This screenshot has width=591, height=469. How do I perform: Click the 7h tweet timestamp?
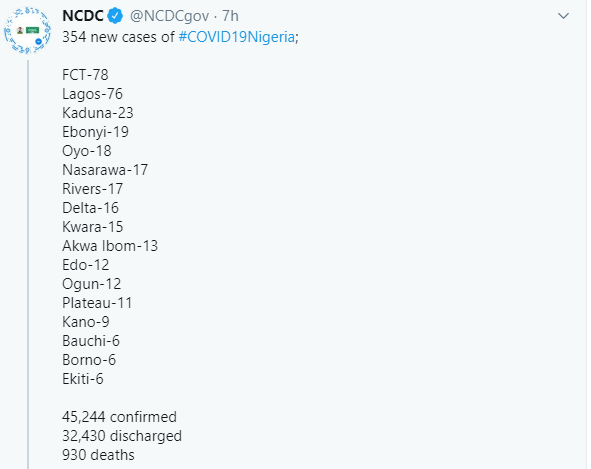point(230,16)
